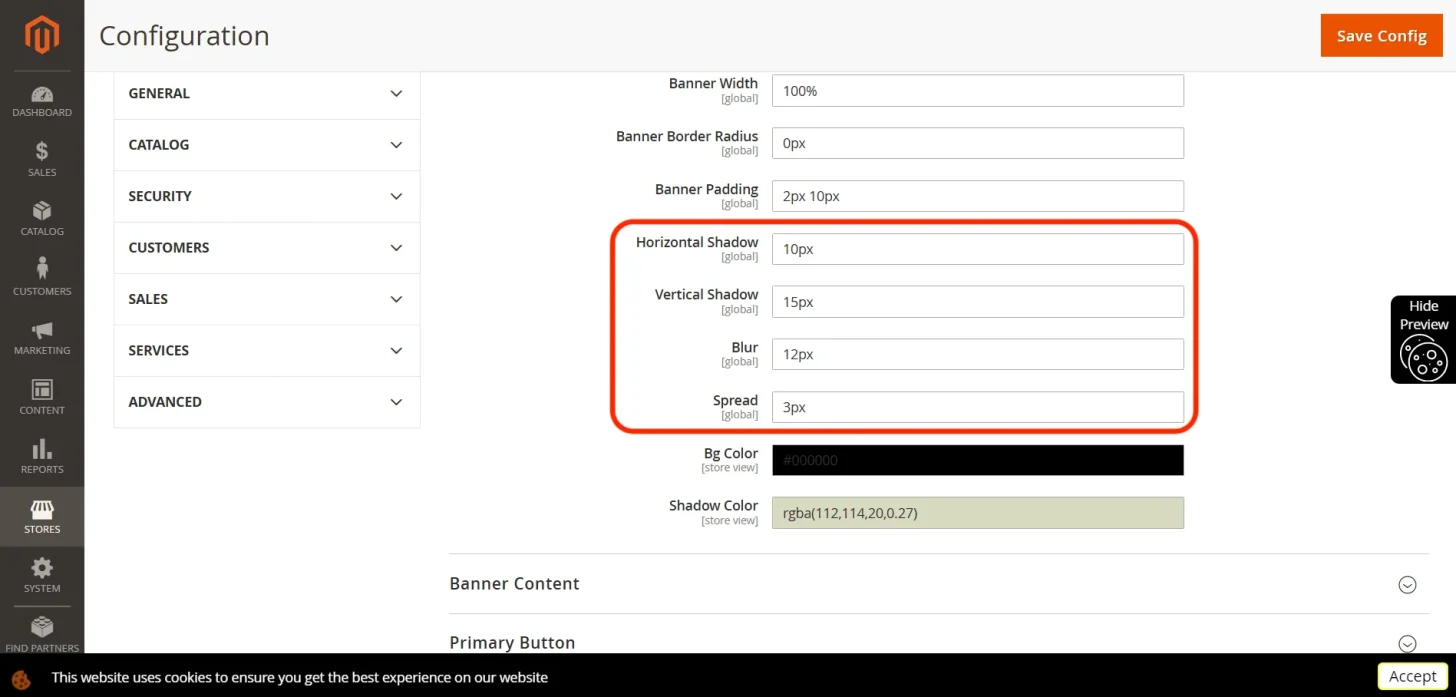Open the Content layout icon
This screenshot has width=1456, height=697.
click(42, 389)
